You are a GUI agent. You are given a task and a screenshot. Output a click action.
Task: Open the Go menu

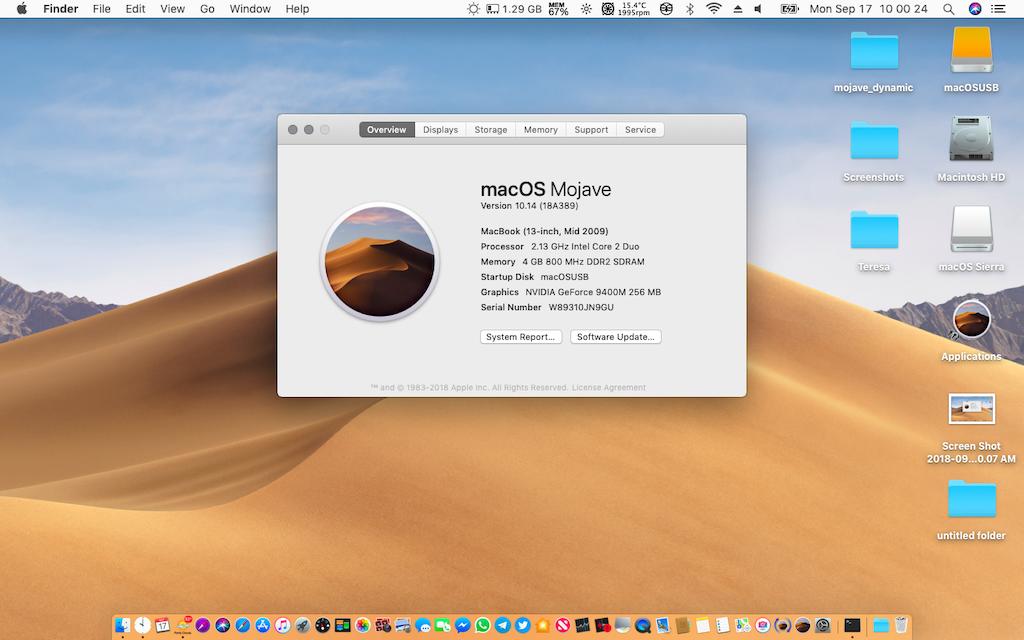click(x=207, y=8)
